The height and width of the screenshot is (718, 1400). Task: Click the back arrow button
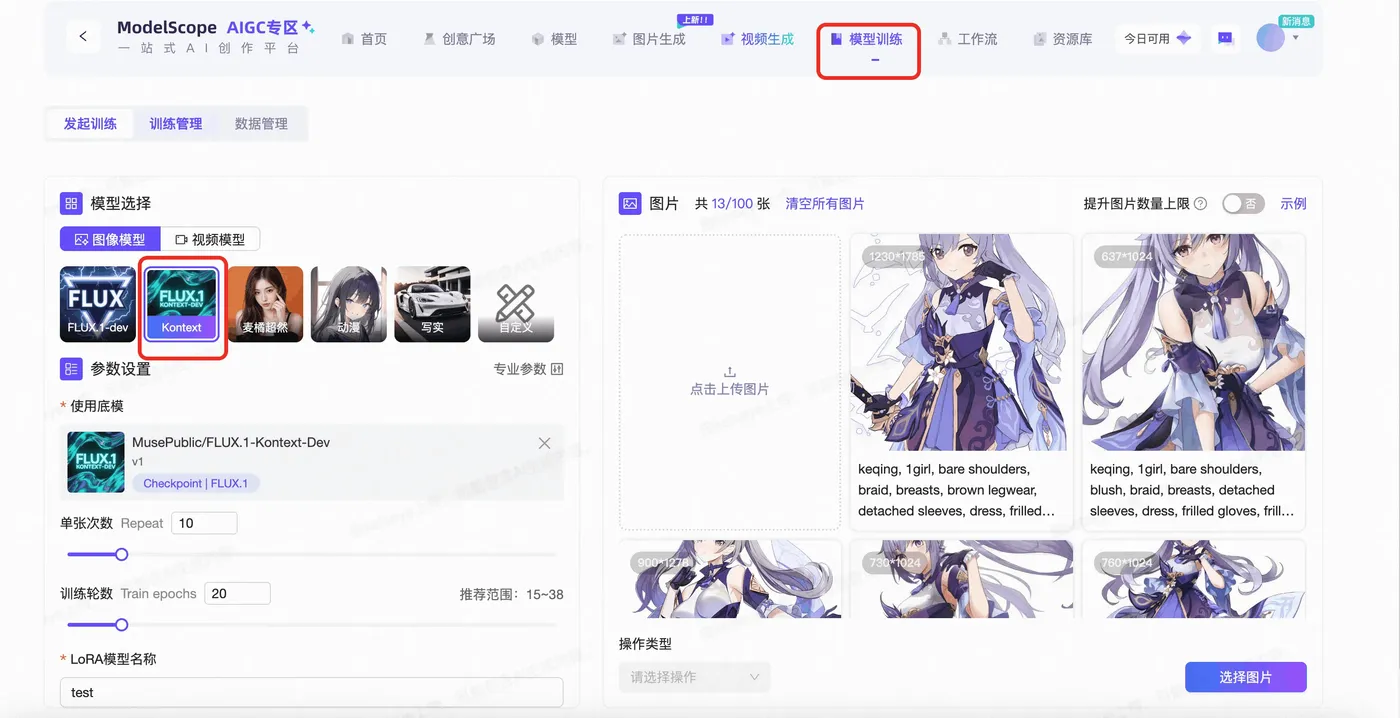pos(83,37)
